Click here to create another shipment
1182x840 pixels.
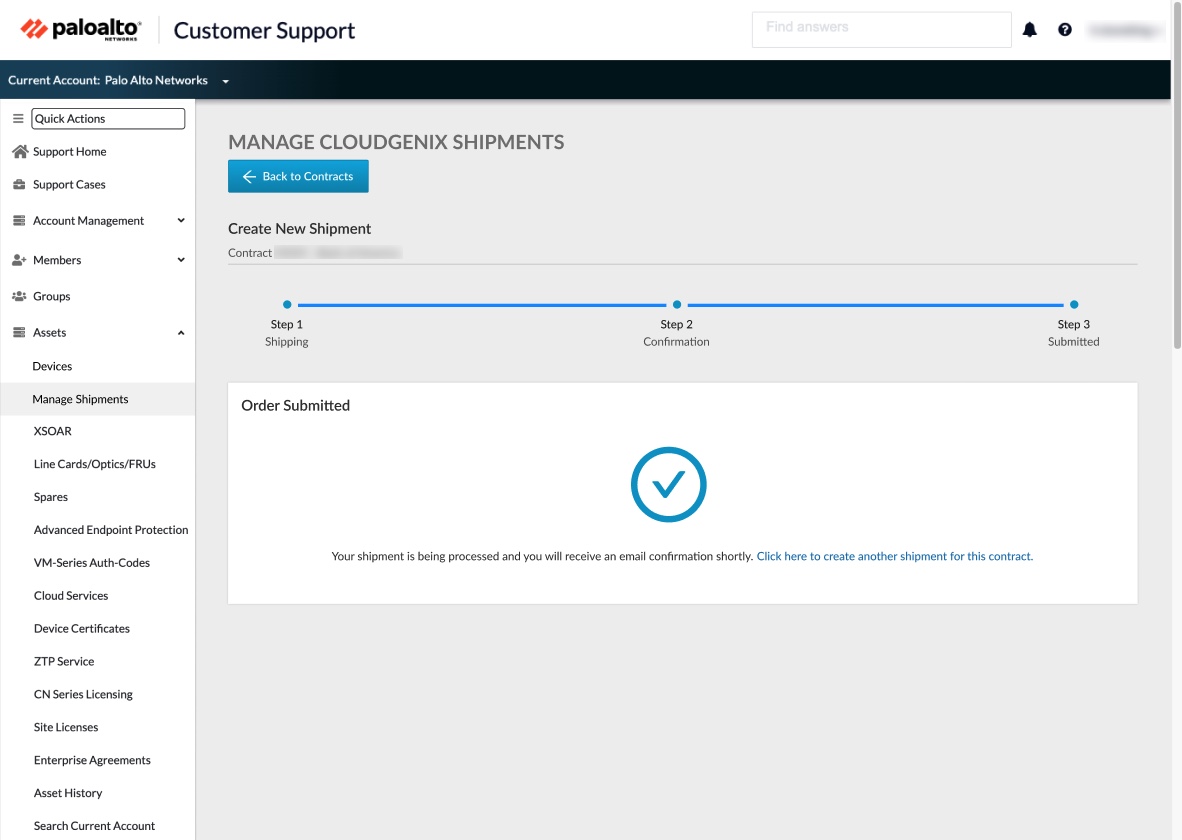click(893, 555)
